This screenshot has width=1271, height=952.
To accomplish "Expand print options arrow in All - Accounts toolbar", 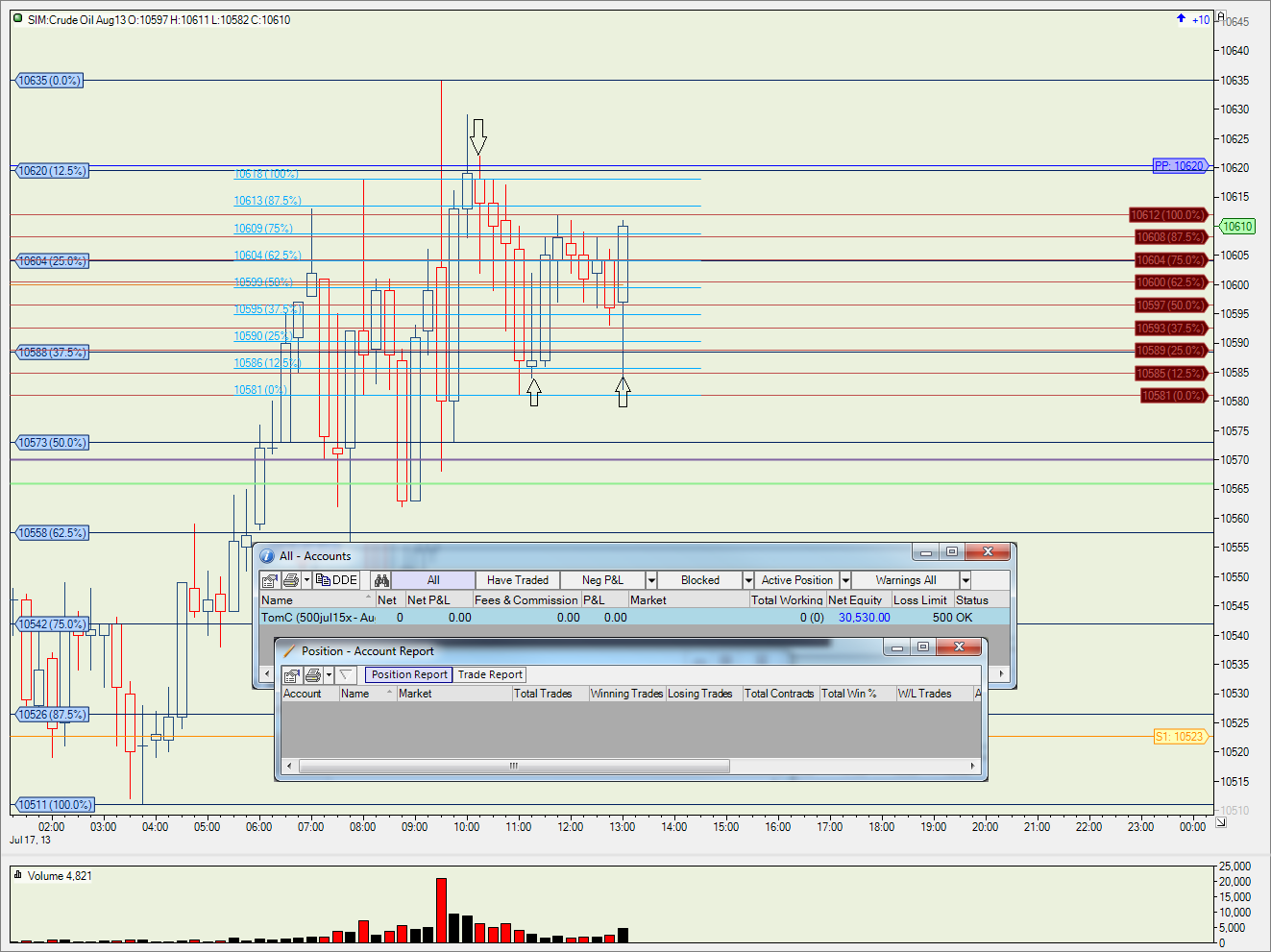I will pos(306,580).
